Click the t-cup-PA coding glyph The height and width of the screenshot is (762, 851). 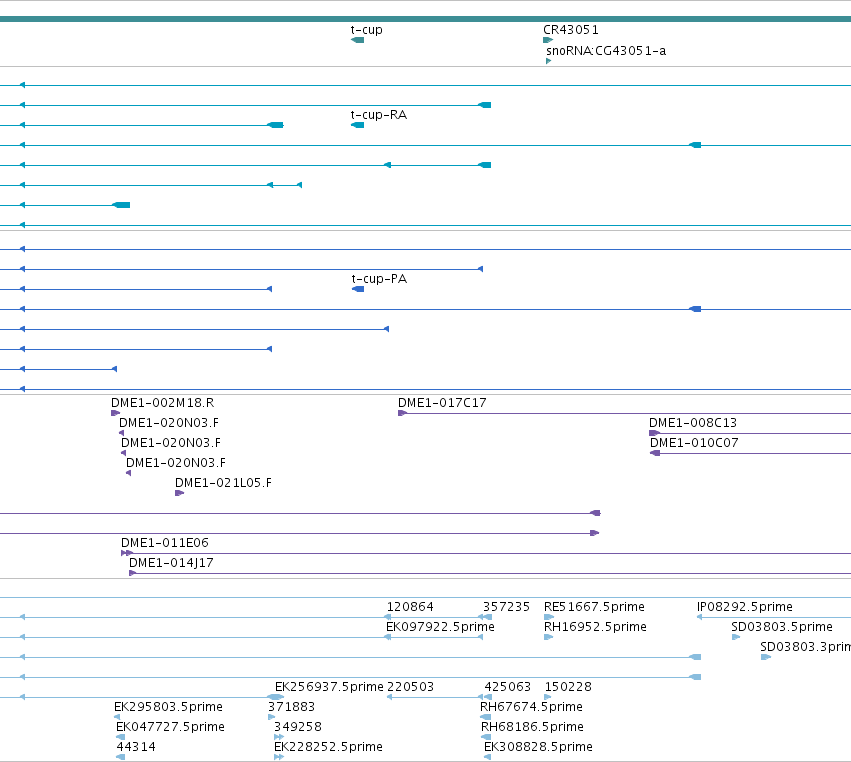(358, 289)
